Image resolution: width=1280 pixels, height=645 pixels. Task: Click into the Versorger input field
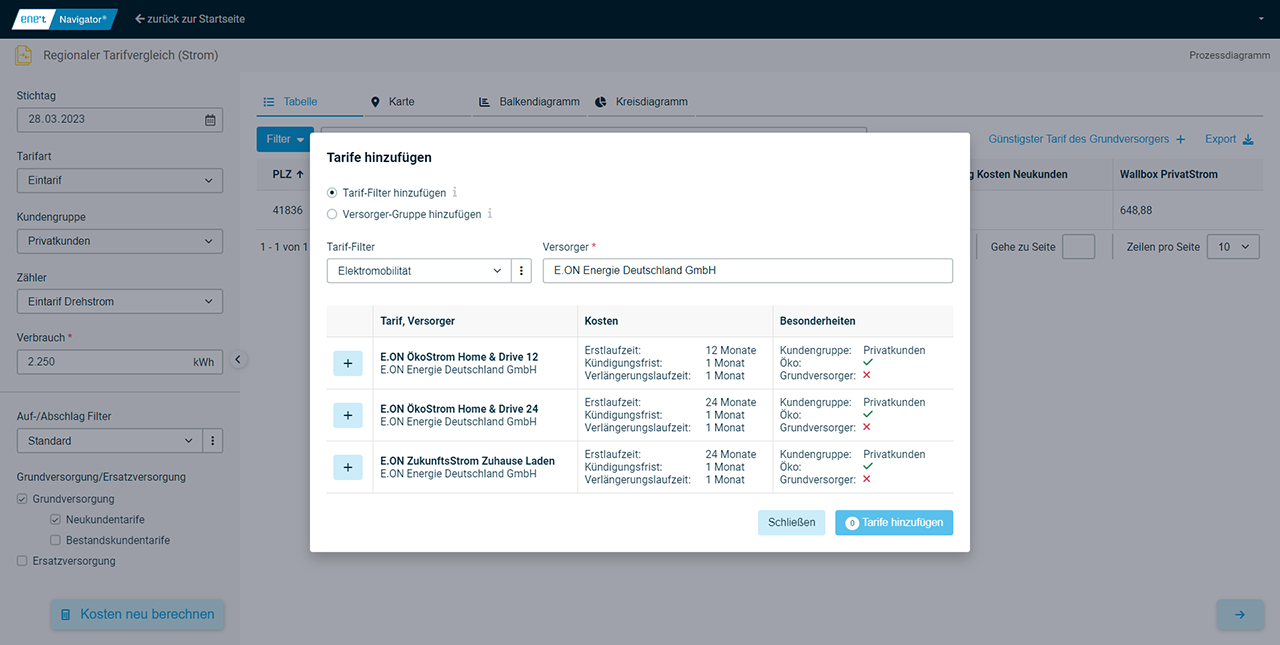747,271
